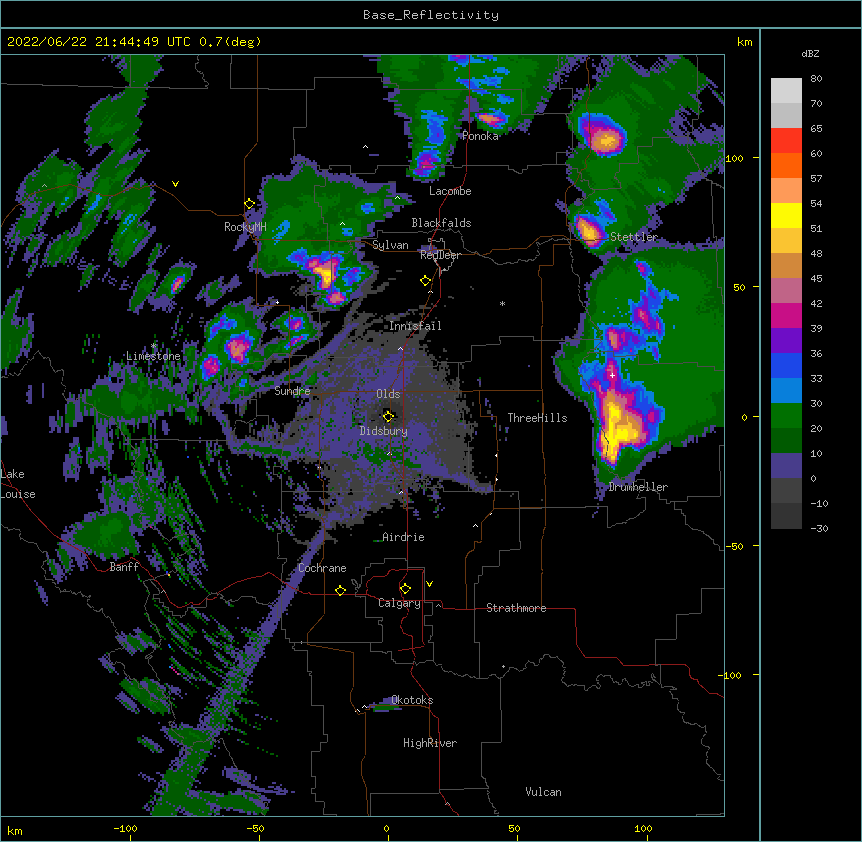Image resolution: width=862 pixels, height=842 pixels.
Task: Click the yellow V marker northeast of Calgary
Action: (429, 584)
